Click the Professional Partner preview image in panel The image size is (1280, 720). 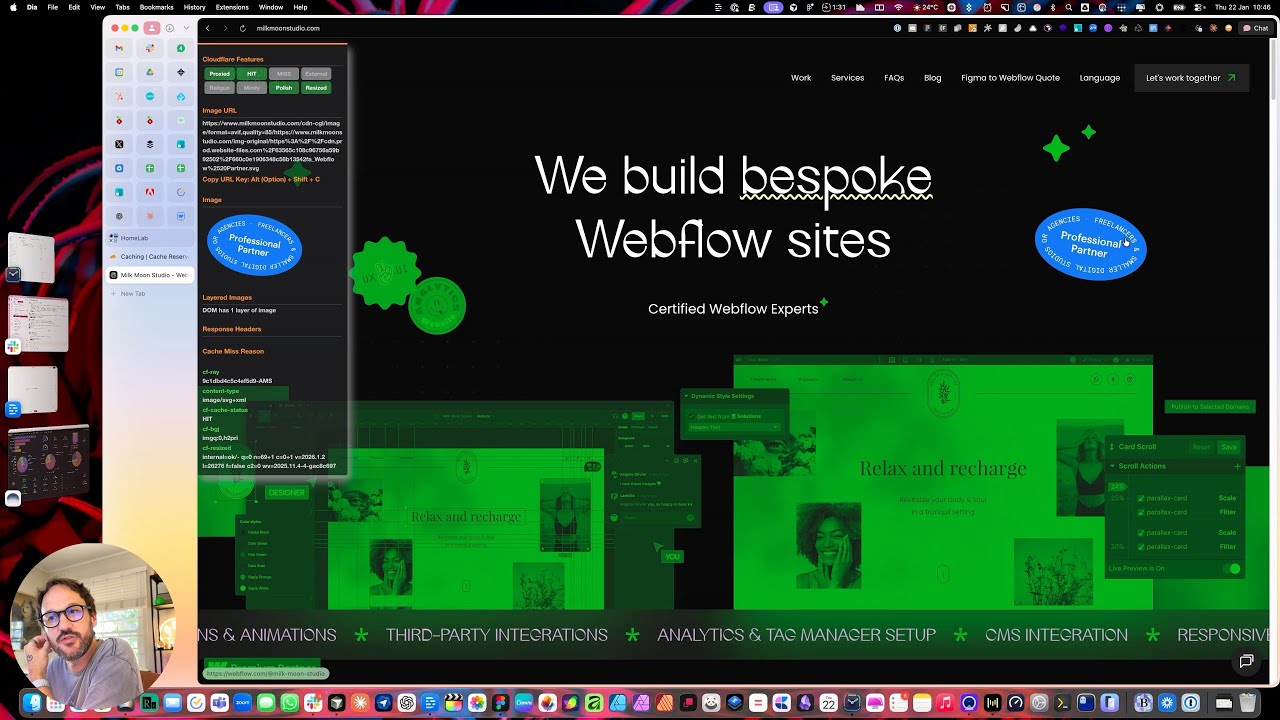click(254, 245)
